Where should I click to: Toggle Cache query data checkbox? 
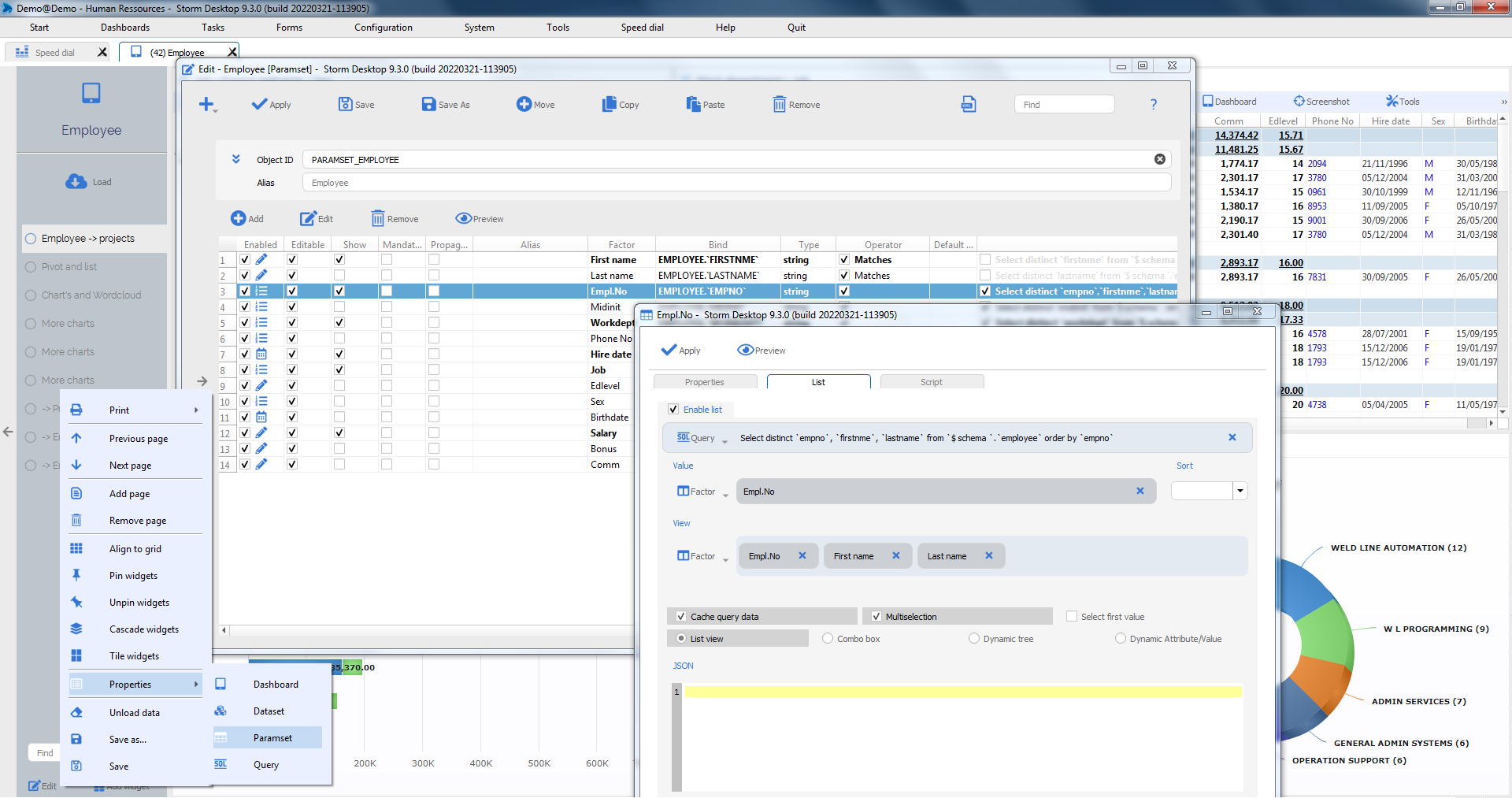[x=681, y=616]
